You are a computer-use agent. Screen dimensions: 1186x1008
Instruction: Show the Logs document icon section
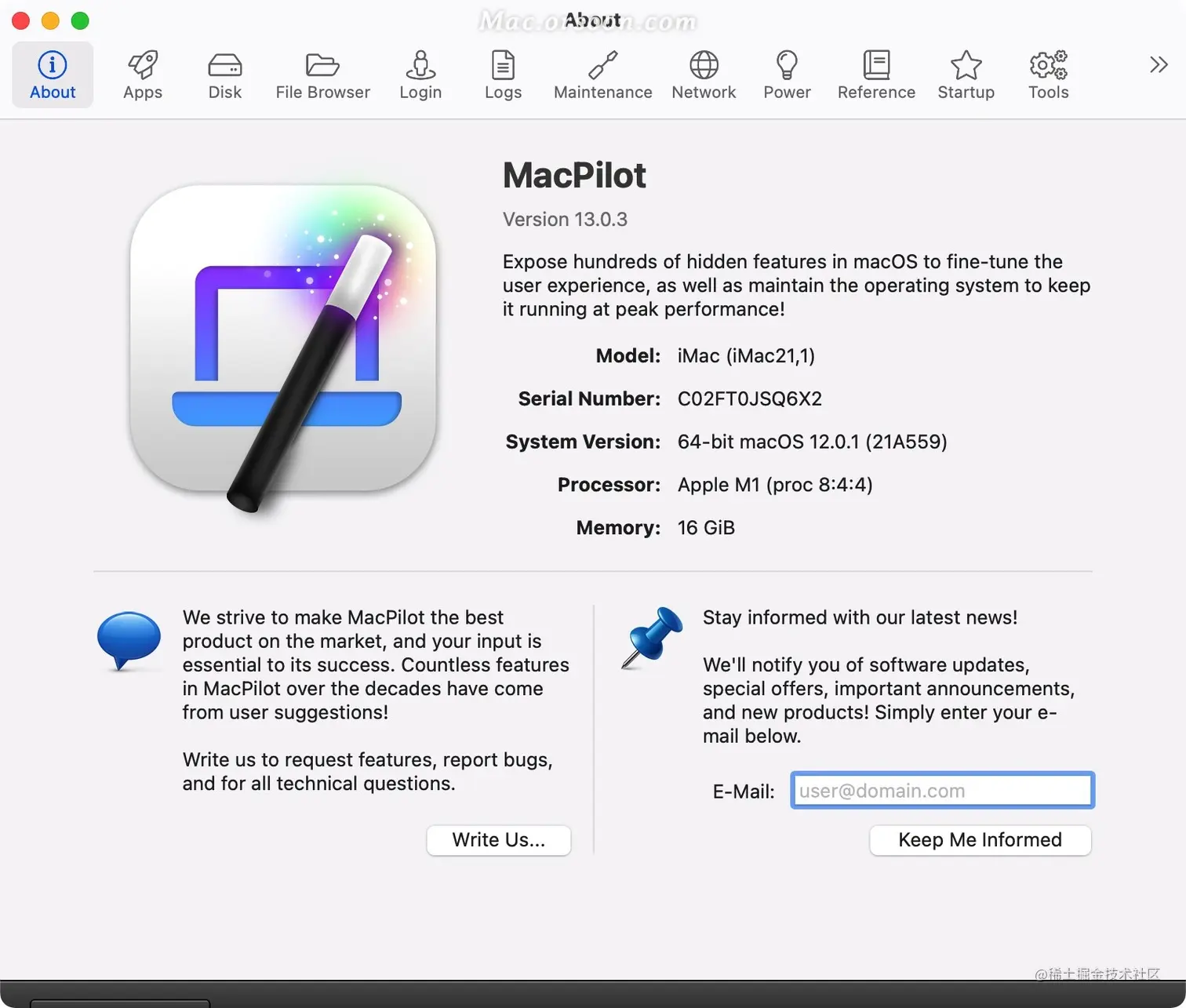(x=503, y=75)
